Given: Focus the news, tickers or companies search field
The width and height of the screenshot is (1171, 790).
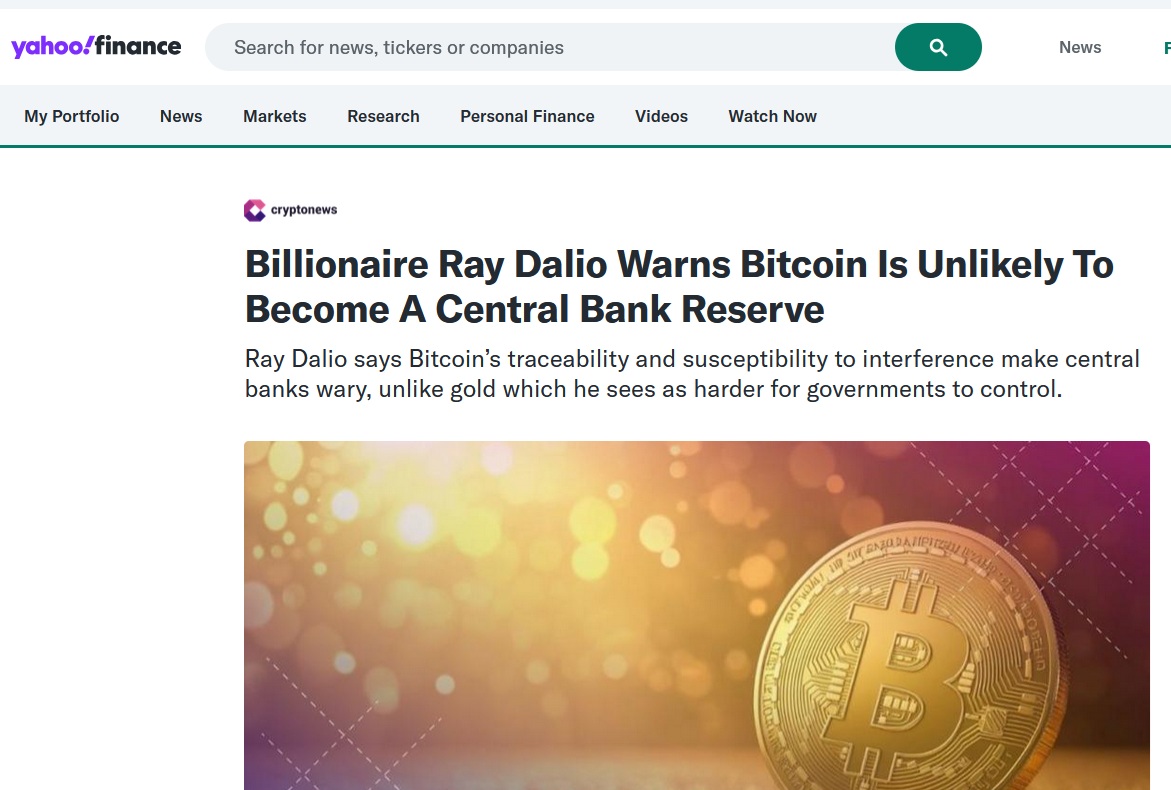Looking at the screenshot, I should point(550,47).
